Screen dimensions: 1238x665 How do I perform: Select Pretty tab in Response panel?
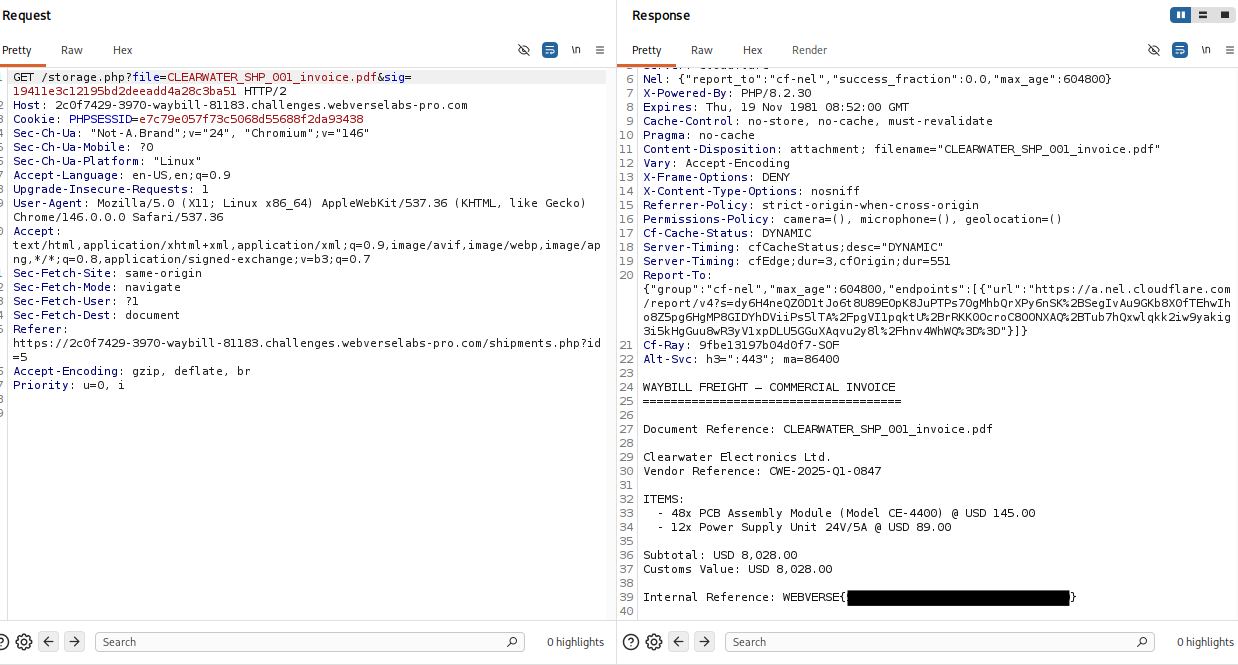(x=647, y=50)
